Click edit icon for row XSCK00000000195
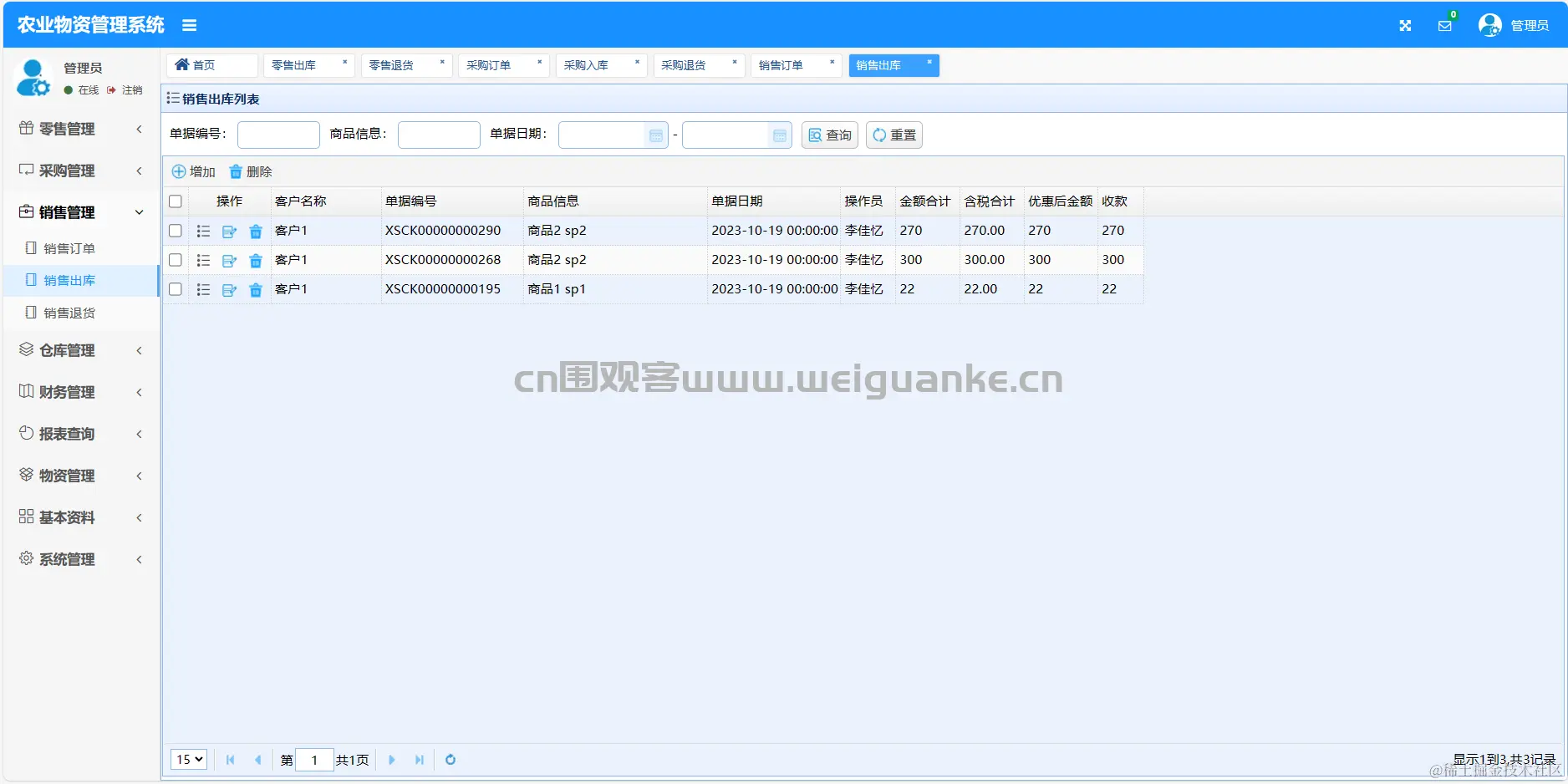1568x784 pixels. 229,290
